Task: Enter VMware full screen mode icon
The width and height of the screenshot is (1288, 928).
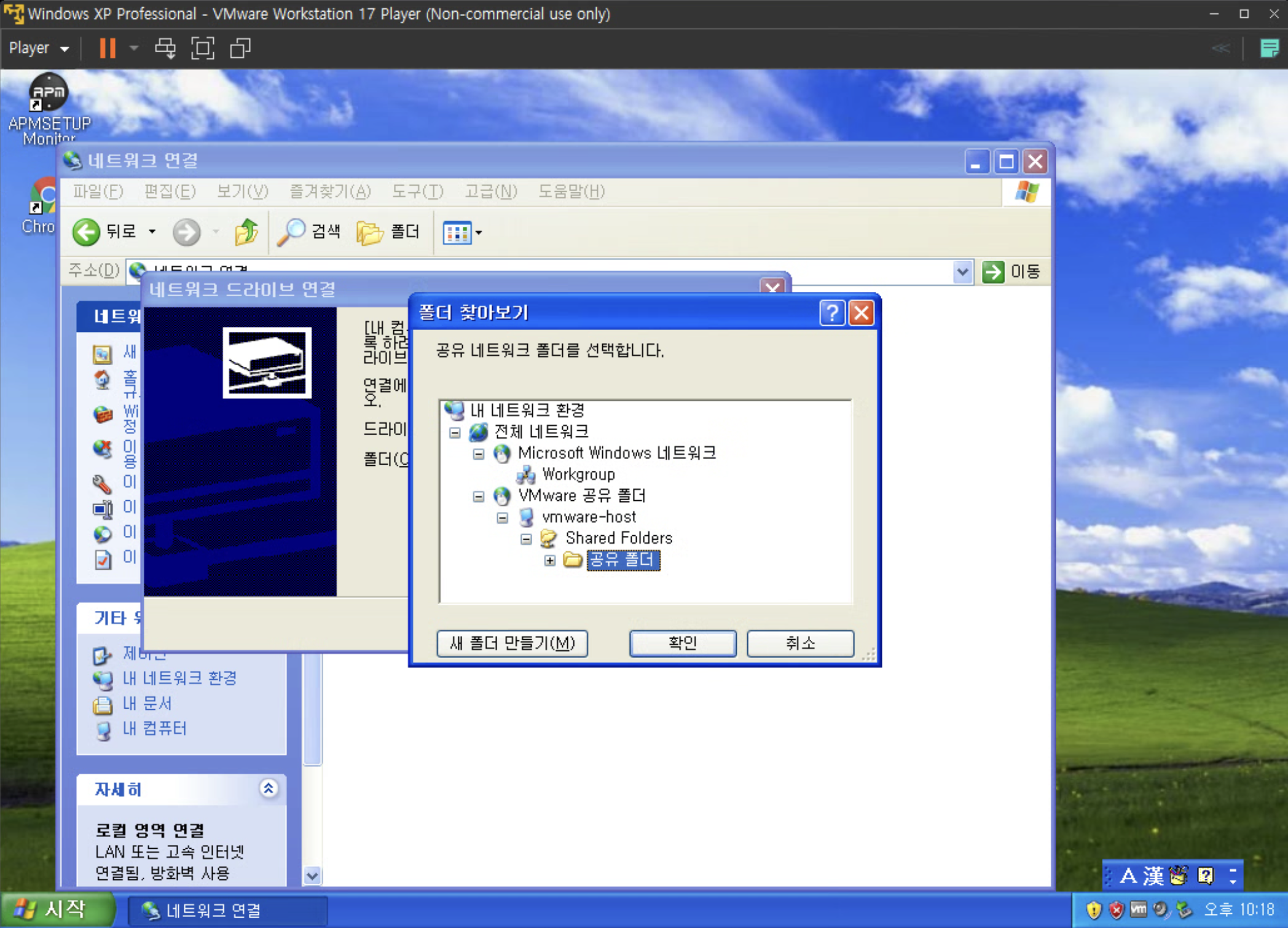Action: click(x=203, y=48)
